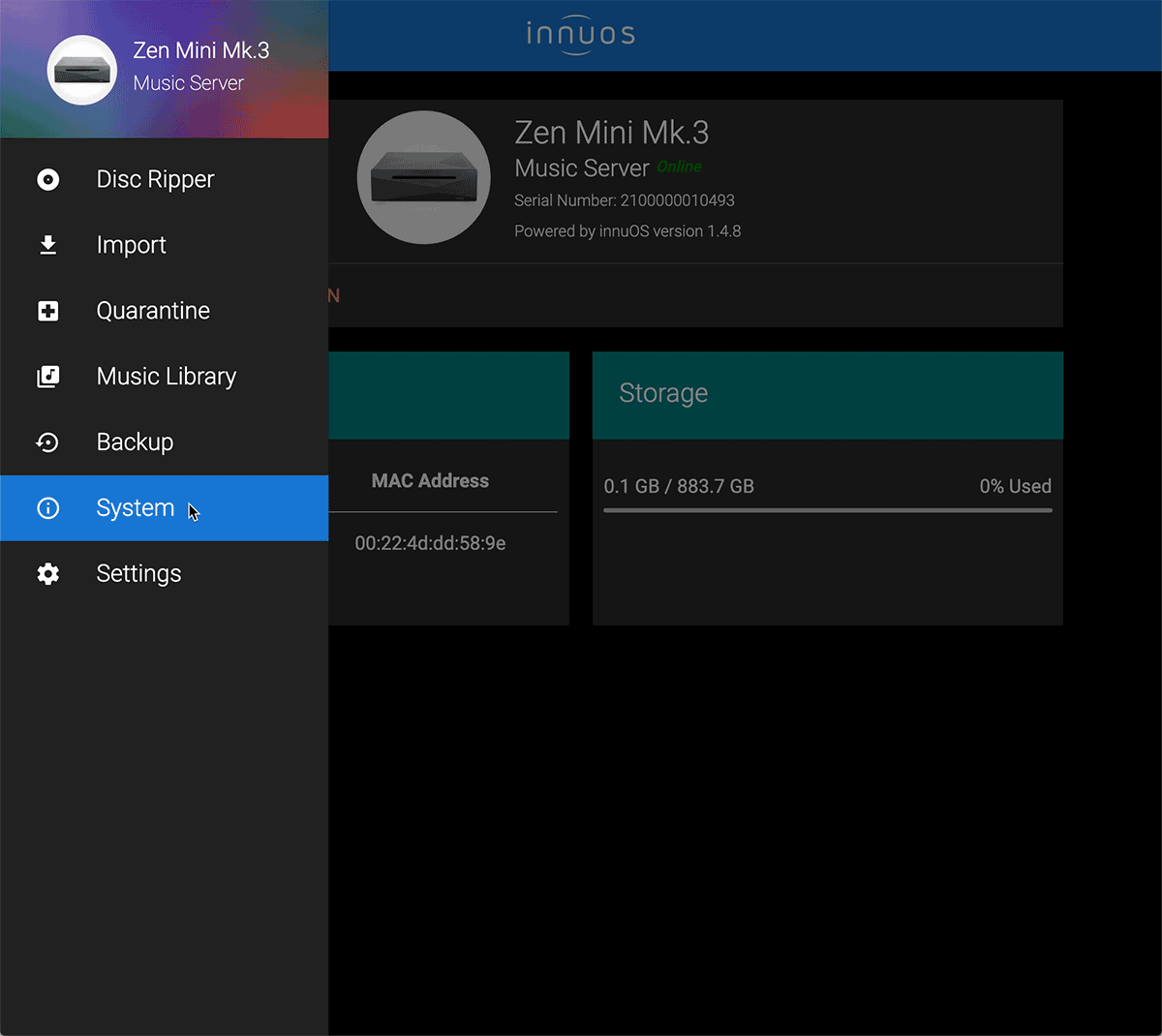1162x1036 pixels.
Task: Click the large Zen Mini device image
Action: [x=423, y=177]
